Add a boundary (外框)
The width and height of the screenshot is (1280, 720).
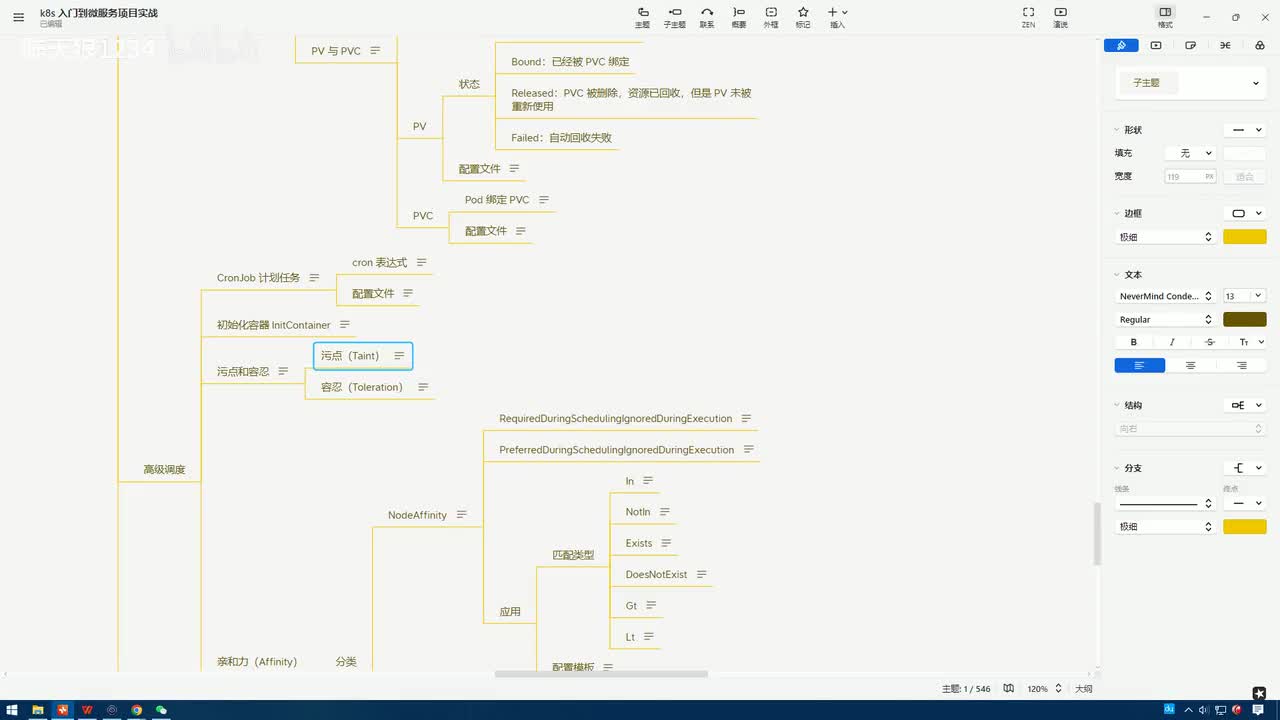[x=771, y=17]
